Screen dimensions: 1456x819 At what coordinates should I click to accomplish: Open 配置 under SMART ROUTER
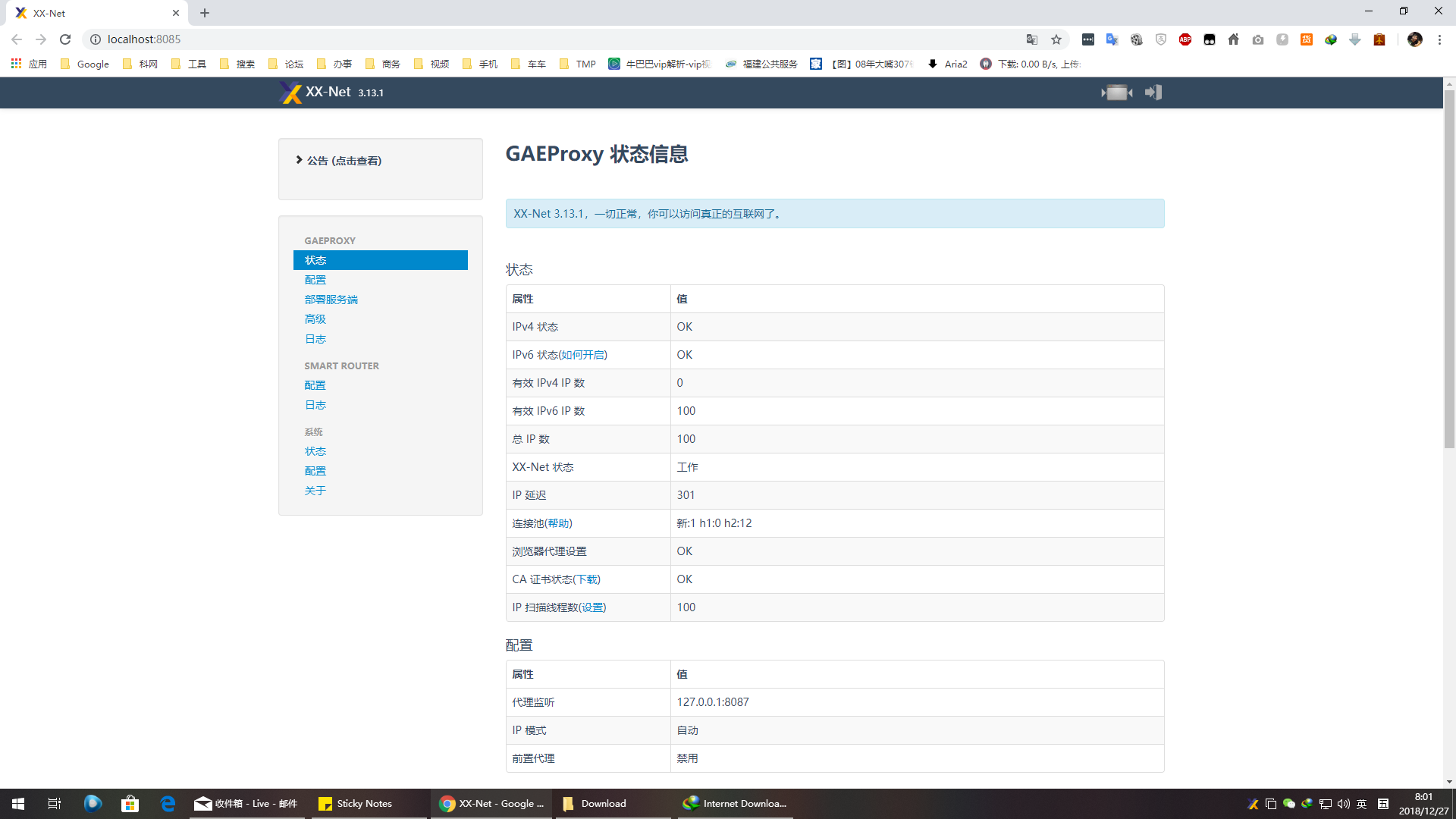click(315, 385)
